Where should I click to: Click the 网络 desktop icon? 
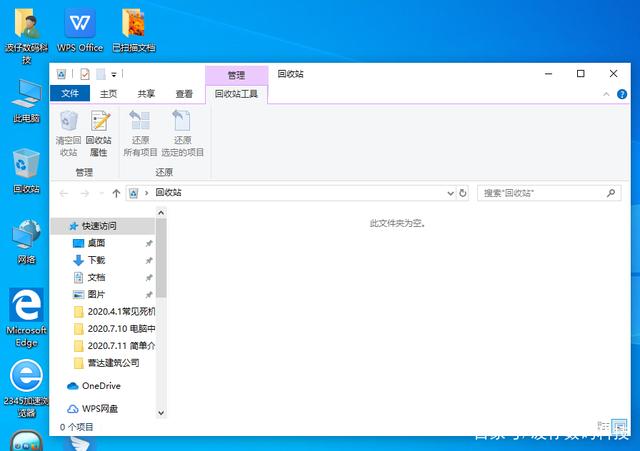pyautogui.click(x=27, y=242)
